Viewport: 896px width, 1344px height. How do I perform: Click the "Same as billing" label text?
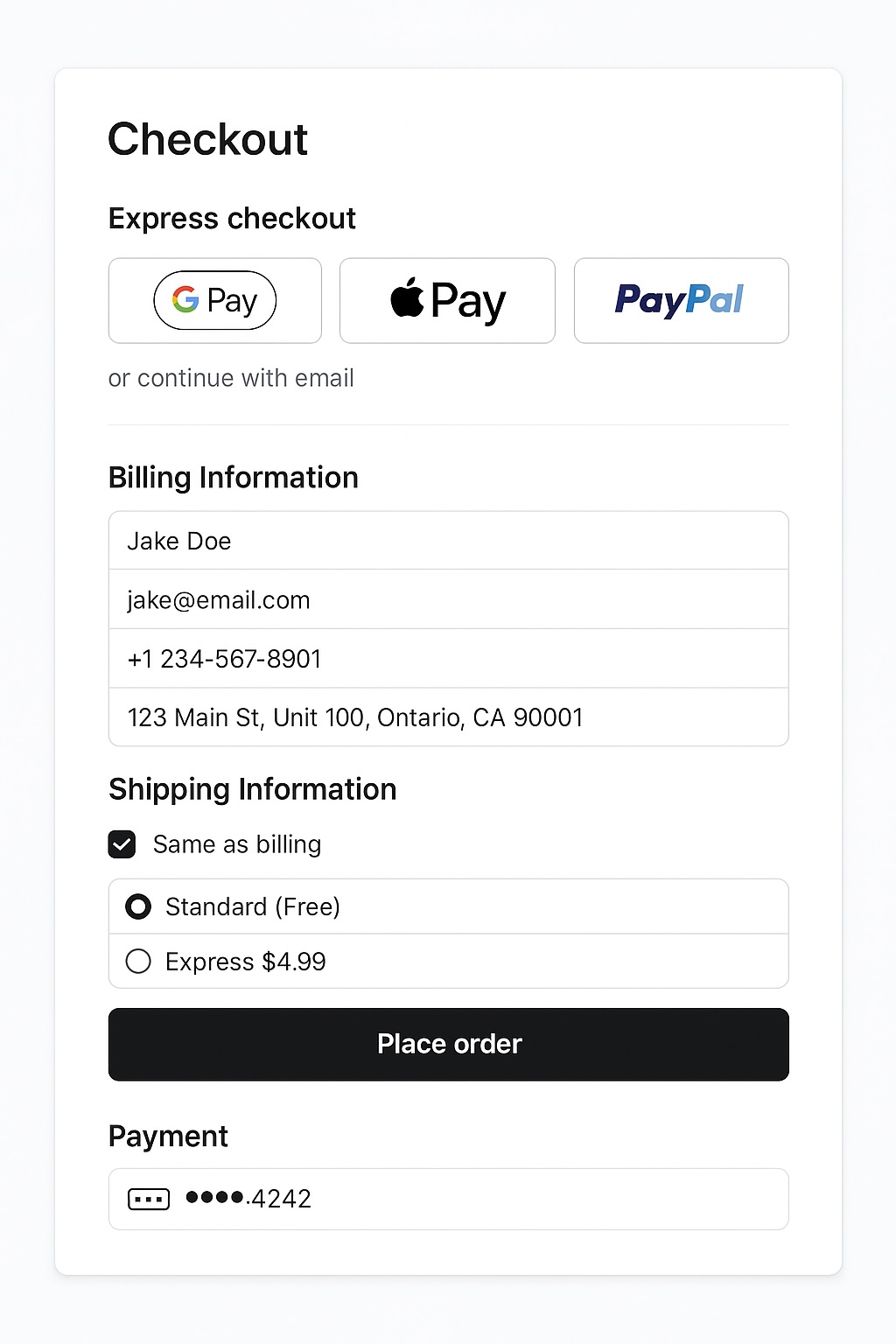click(237, 844)
